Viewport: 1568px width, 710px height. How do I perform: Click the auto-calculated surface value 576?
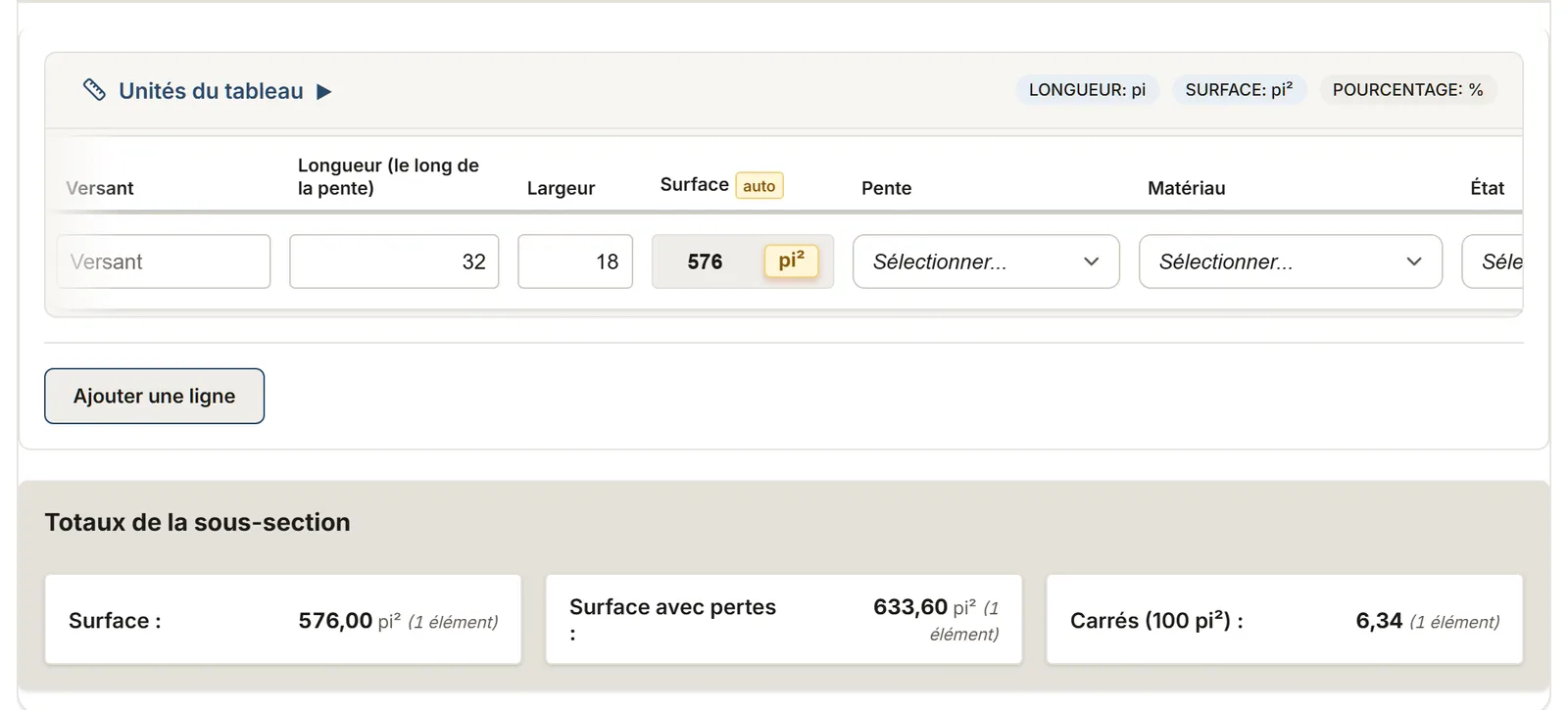point(705,261)
